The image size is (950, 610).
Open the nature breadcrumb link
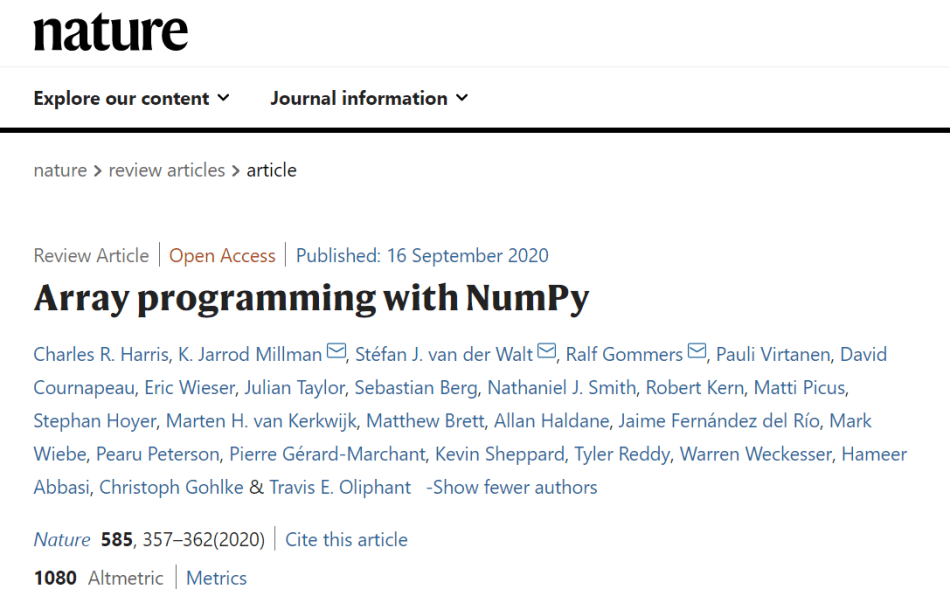click(x=60, y=170)
